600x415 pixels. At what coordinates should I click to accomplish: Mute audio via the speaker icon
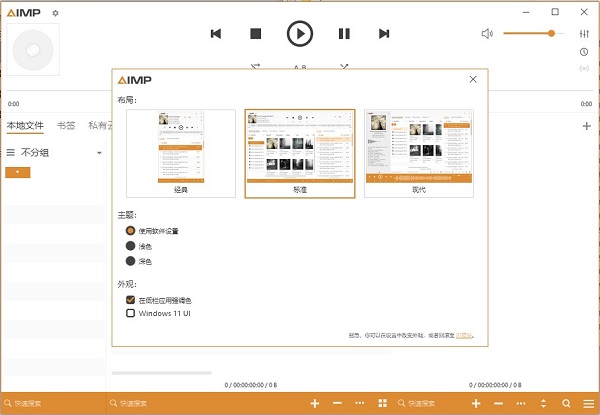coord(487,34)
